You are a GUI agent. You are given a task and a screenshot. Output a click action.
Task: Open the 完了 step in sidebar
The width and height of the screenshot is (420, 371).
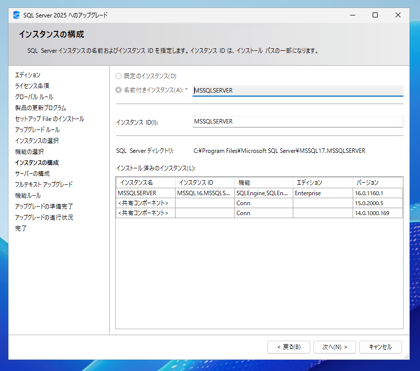(21, 228)
